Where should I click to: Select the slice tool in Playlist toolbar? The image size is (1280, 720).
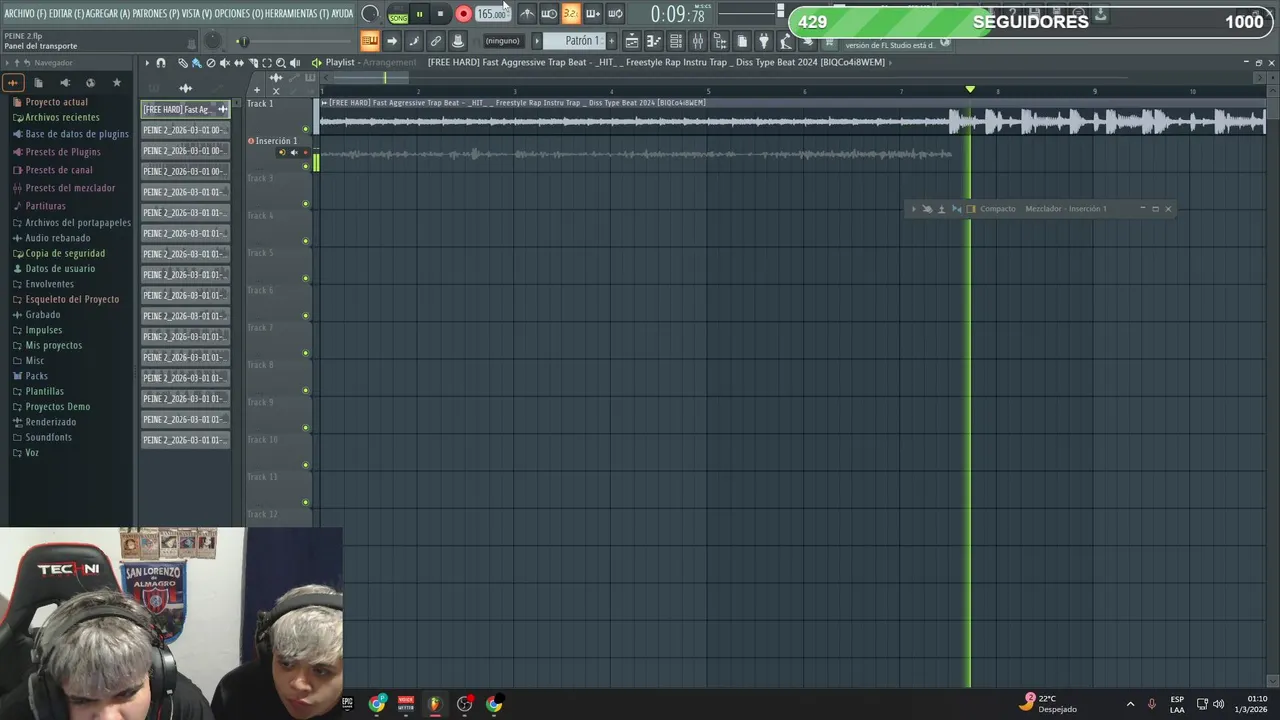(253, 62)
